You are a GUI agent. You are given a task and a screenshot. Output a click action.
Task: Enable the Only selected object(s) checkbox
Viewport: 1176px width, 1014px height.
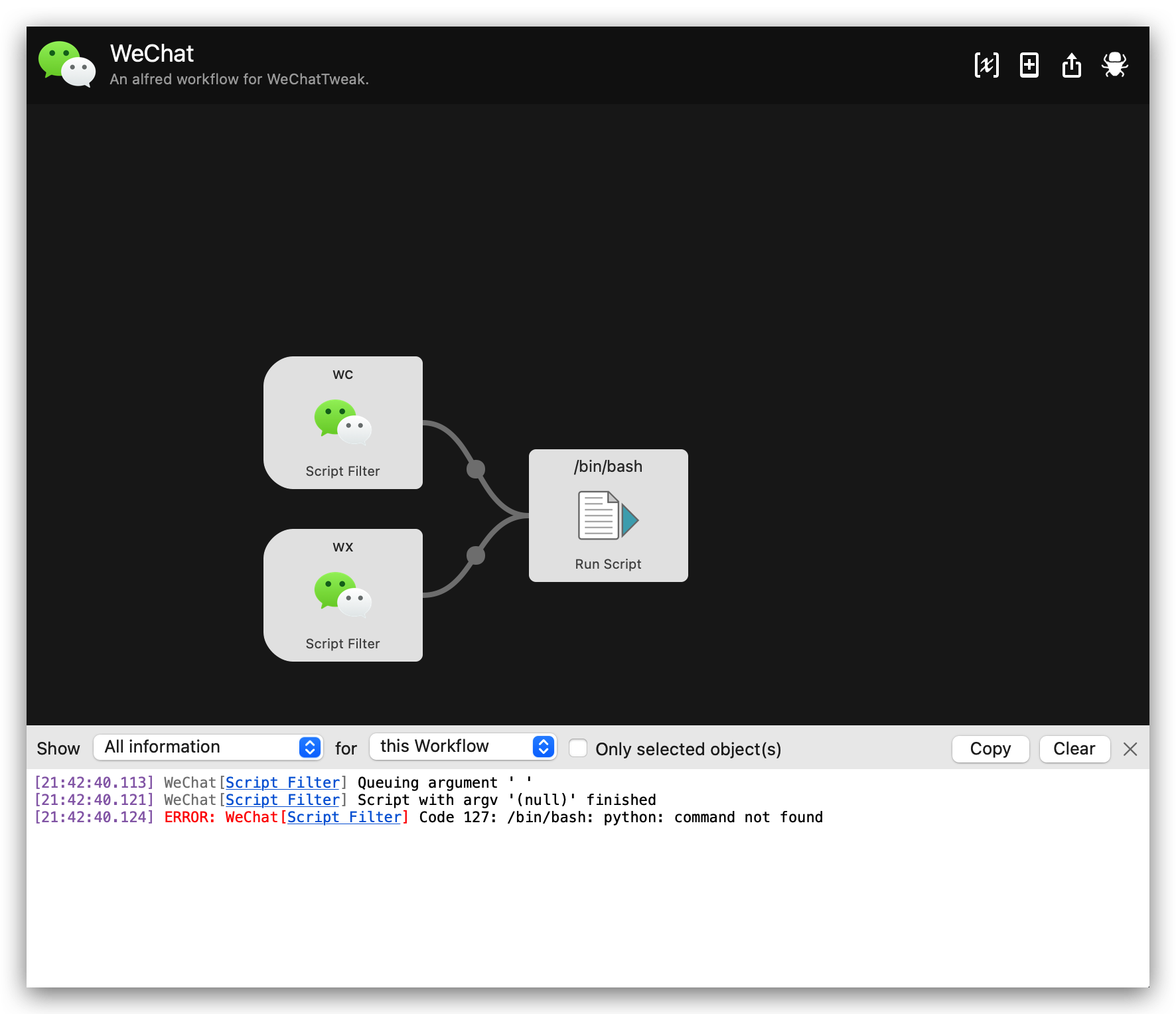(x=578, y=748)
